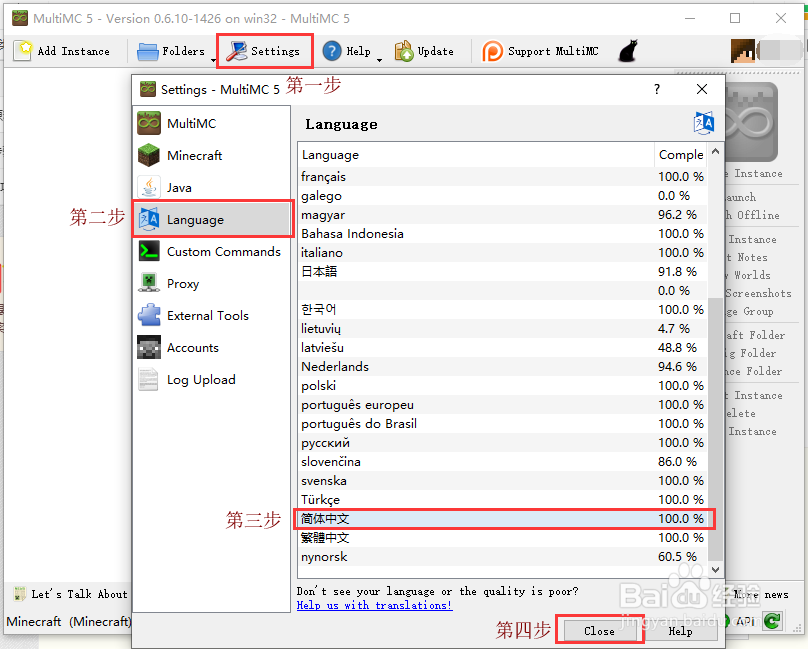Viewport: 808px width, 649px height.
Task: Open the Accounts settings page
Action: (211, 347)
